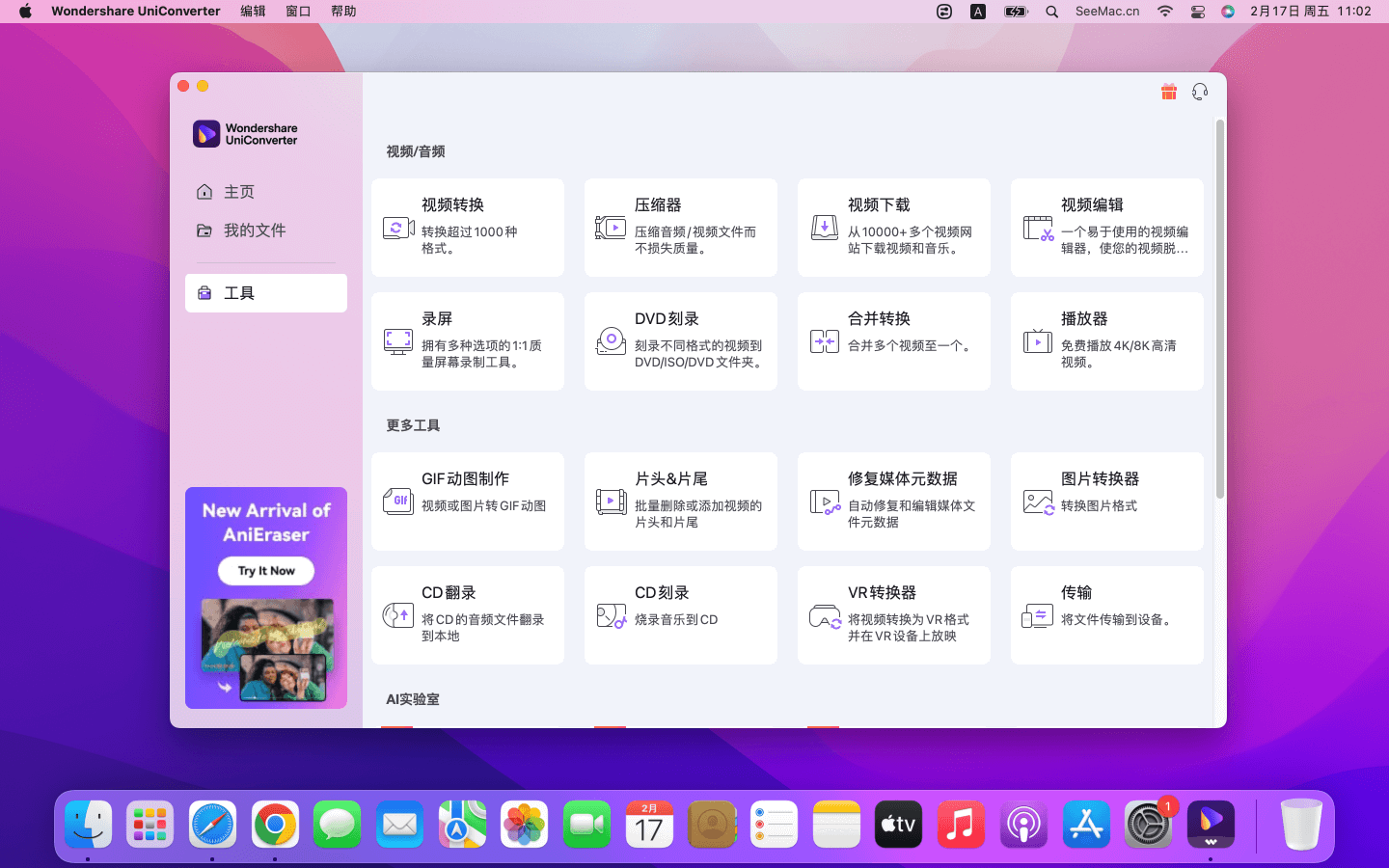Click the vertical scrollbar of tools list
The height and width of the screenshot is (868, 1389).
click(1220, 309)
